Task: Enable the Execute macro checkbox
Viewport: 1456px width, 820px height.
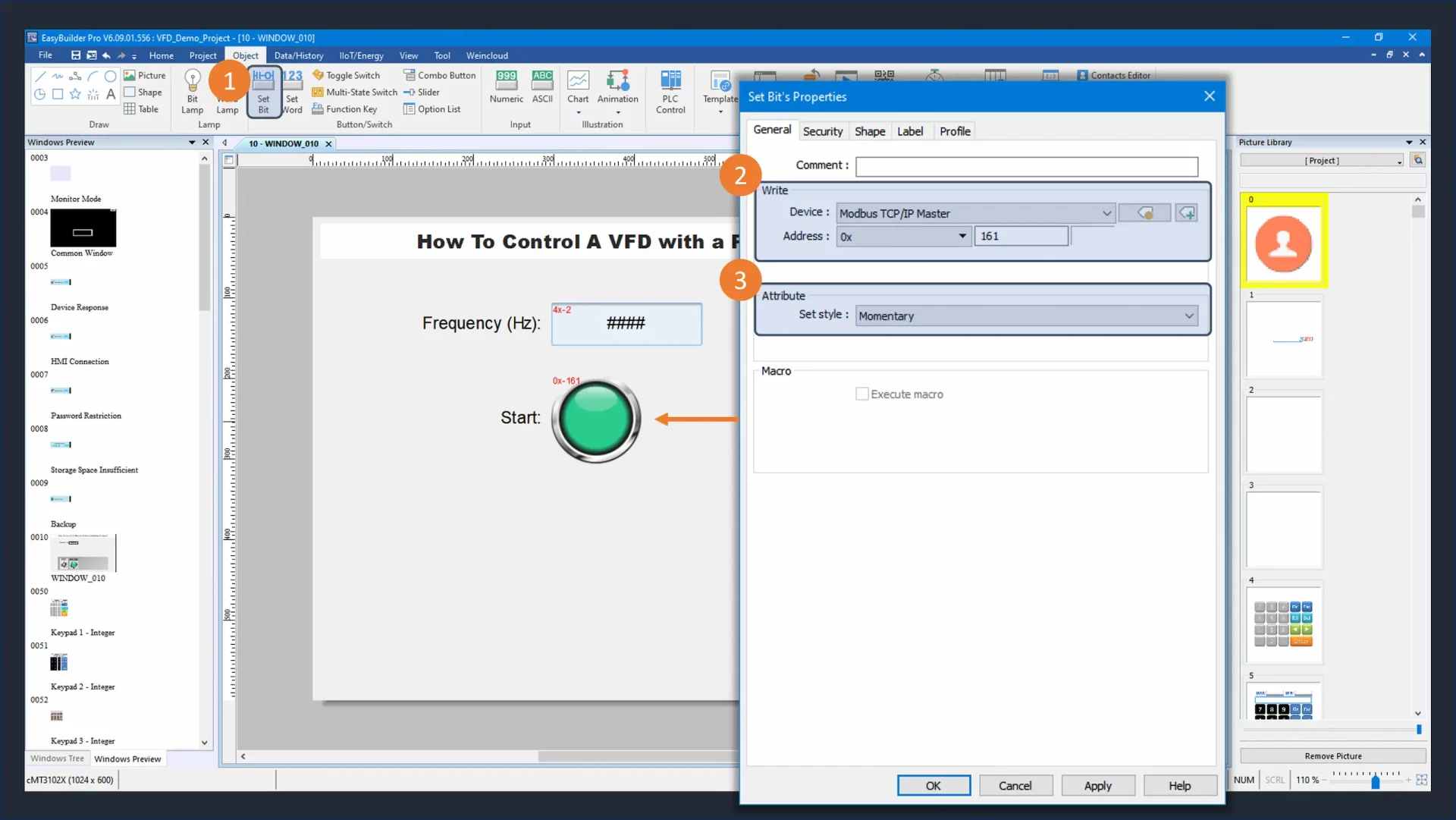Action: [862, 394]
